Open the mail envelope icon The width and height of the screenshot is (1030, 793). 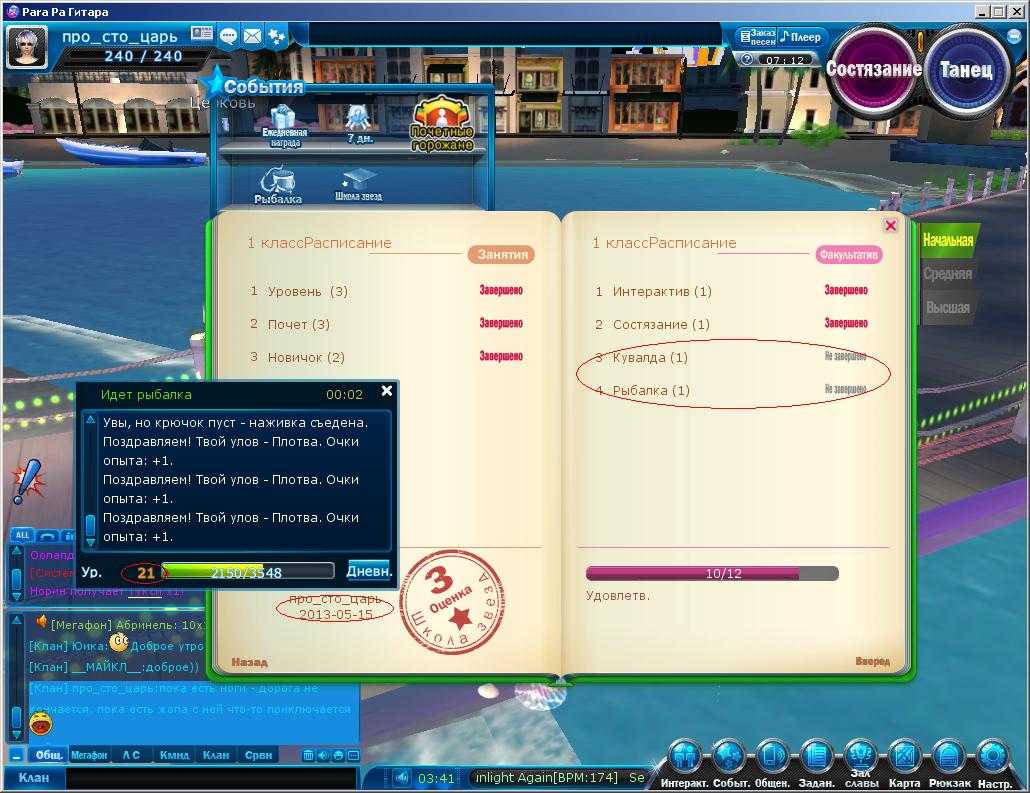click(x=252, y=35)
